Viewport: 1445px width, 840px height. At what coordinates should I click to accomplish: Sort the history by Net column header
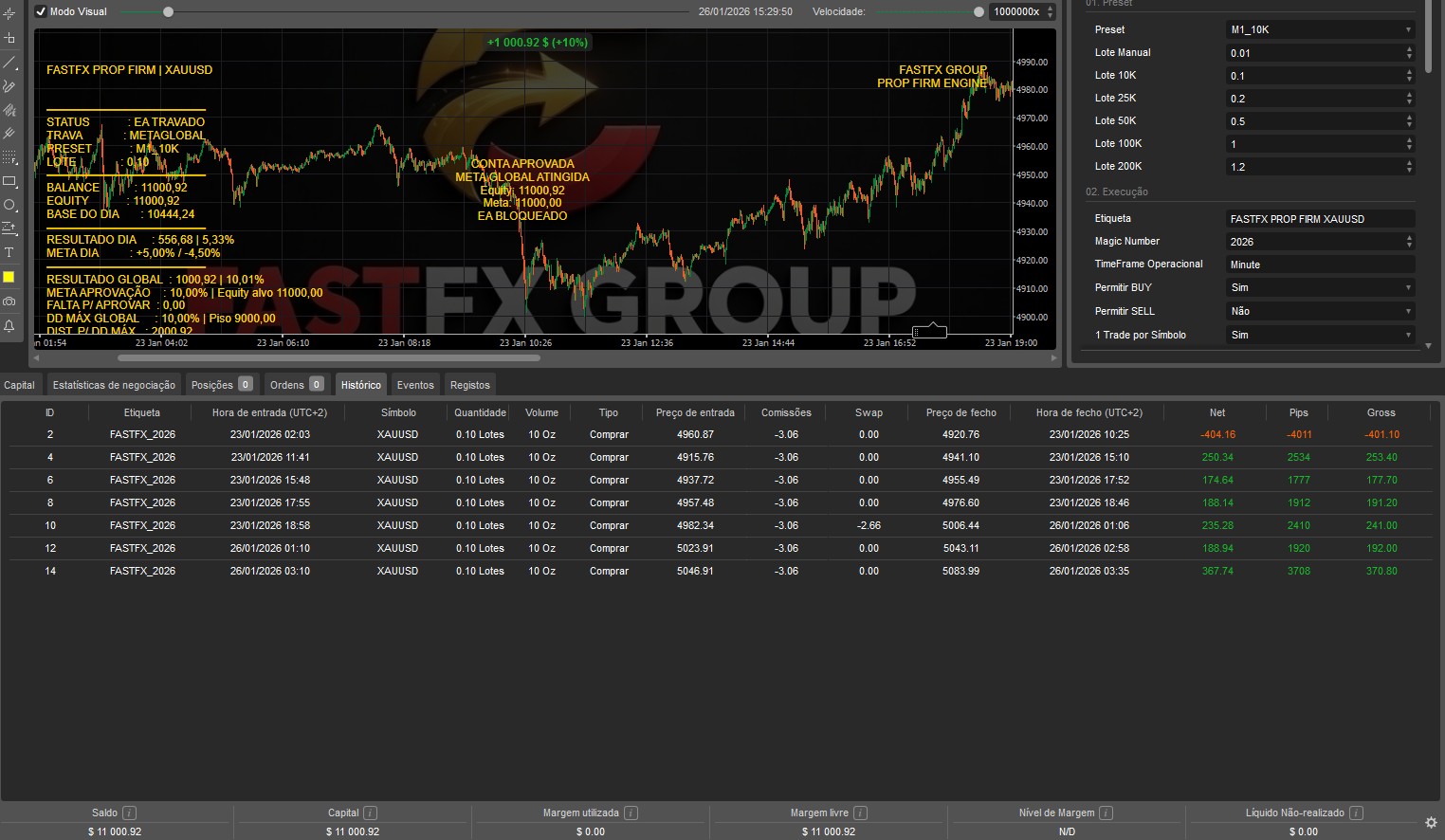1216,412
